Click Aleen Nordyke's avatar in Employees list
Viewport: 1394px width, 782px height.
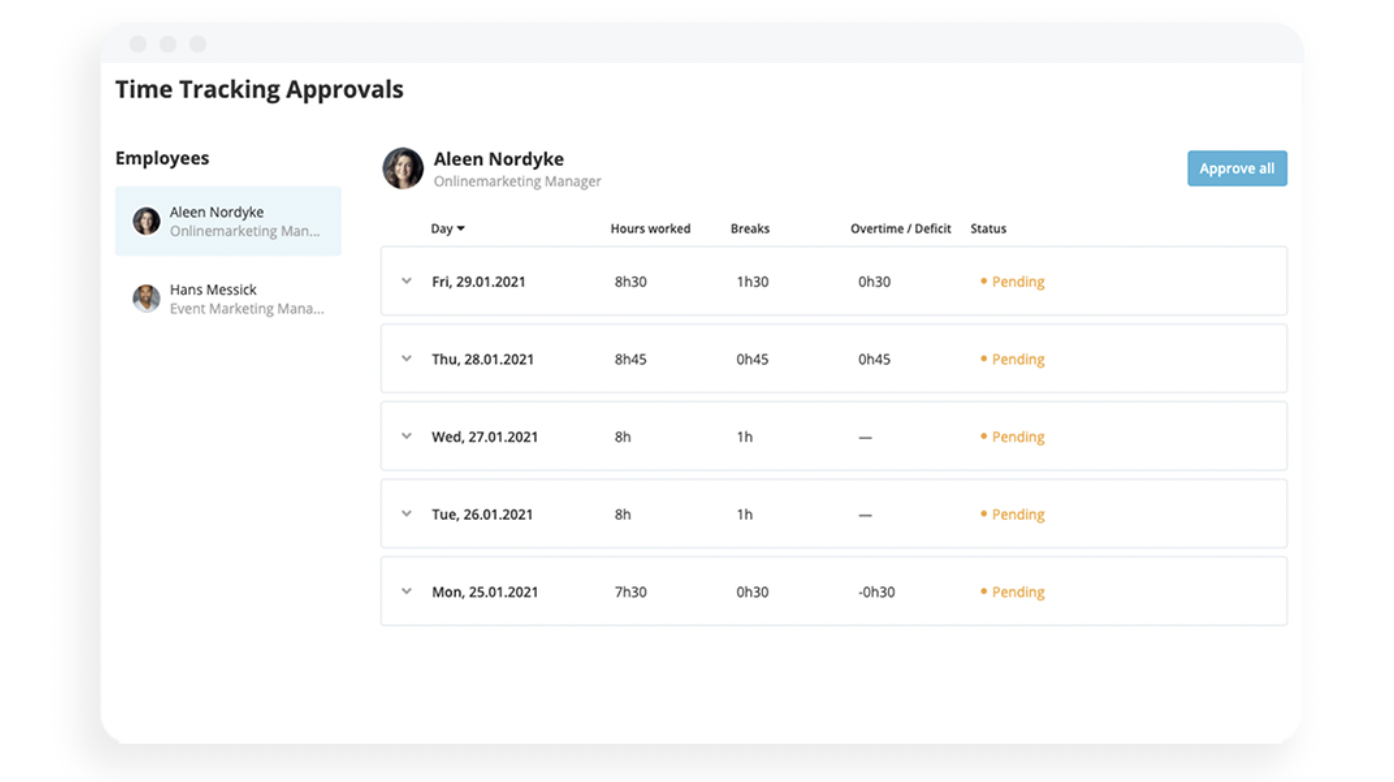(x=147, y=221)
